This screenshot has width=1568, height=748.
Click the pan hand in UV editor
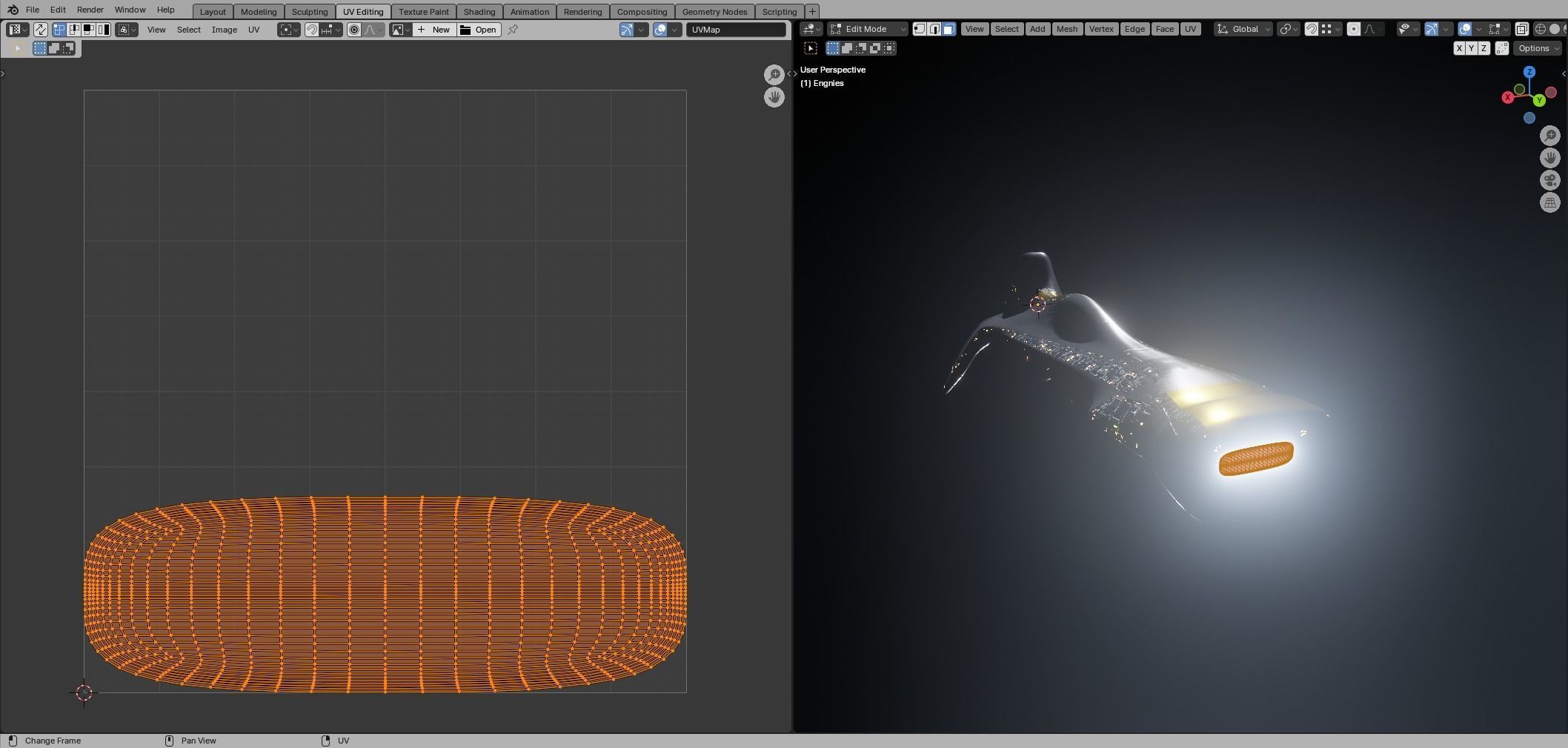[x=774, y=97]
